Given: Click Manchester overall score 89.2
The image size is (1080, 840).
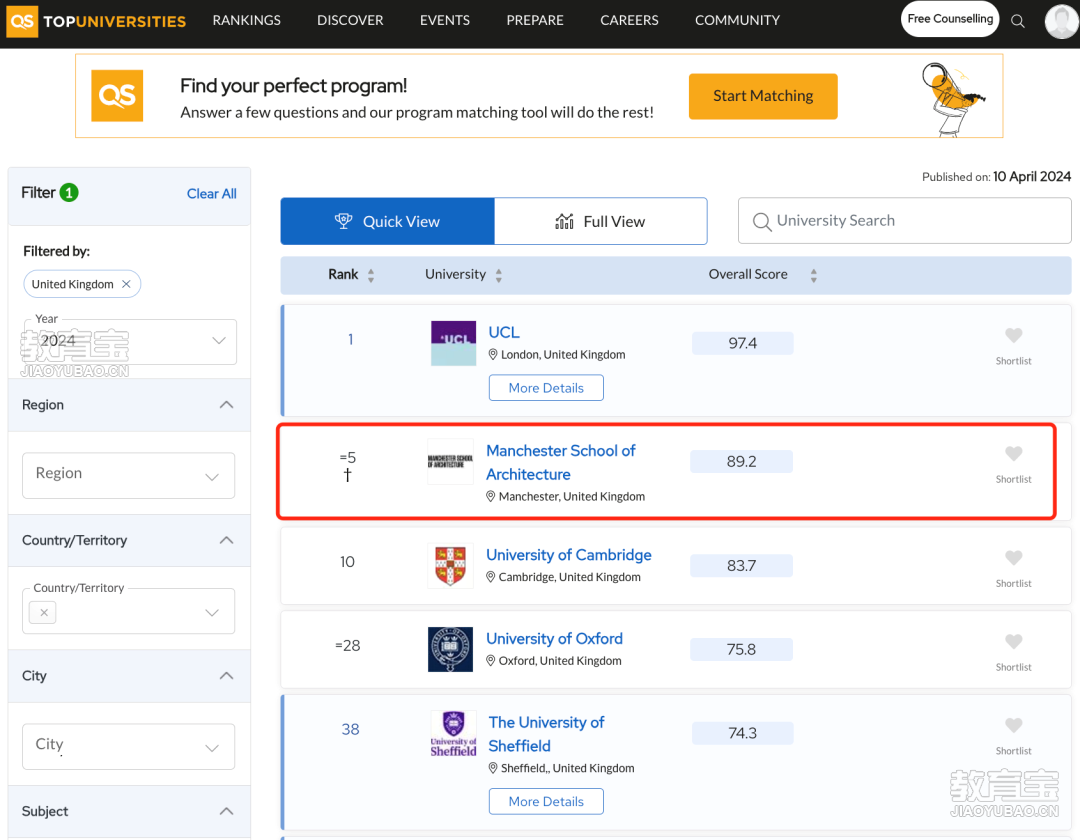Looking at the screenshot, I should 741,461.
